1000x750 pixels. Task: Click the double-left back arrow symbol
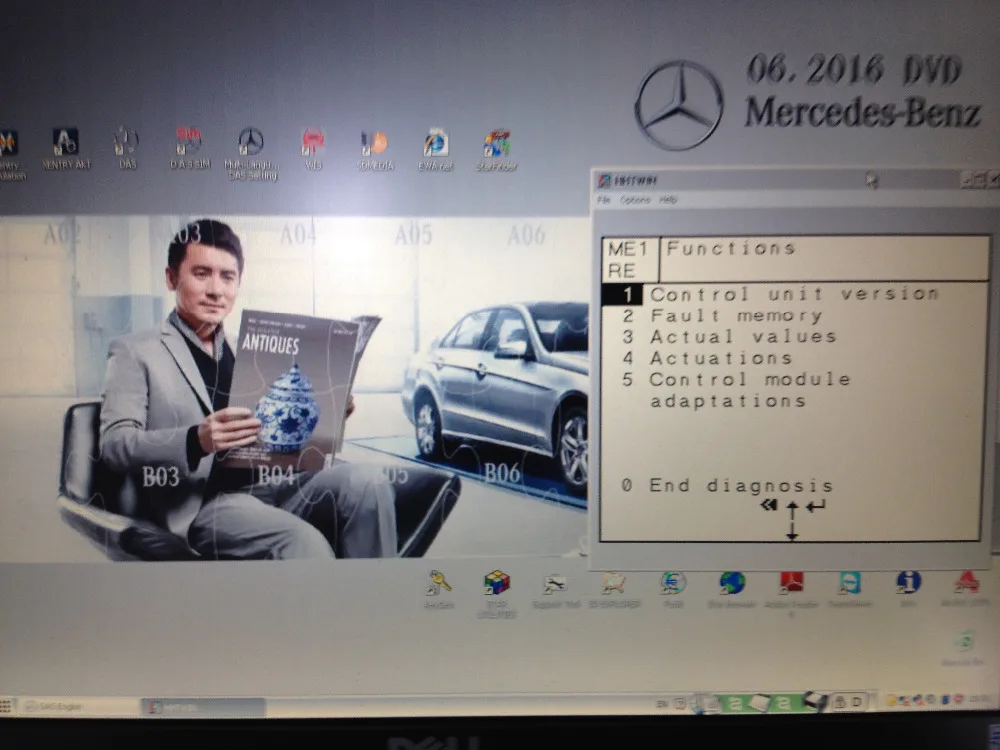769,505
